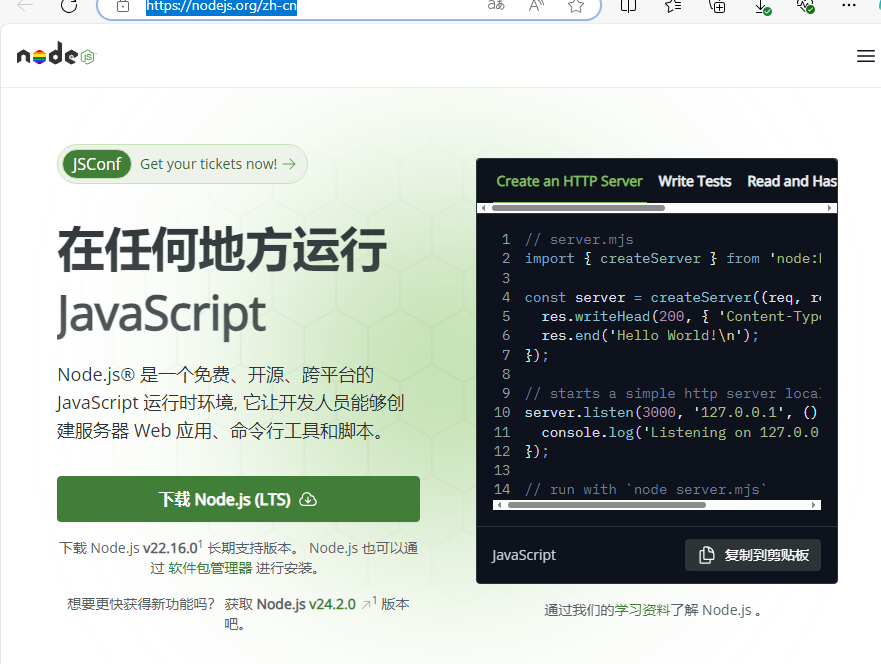Click the download Node.js (LTS) button
881x664 pixels.
coord(238,499)
